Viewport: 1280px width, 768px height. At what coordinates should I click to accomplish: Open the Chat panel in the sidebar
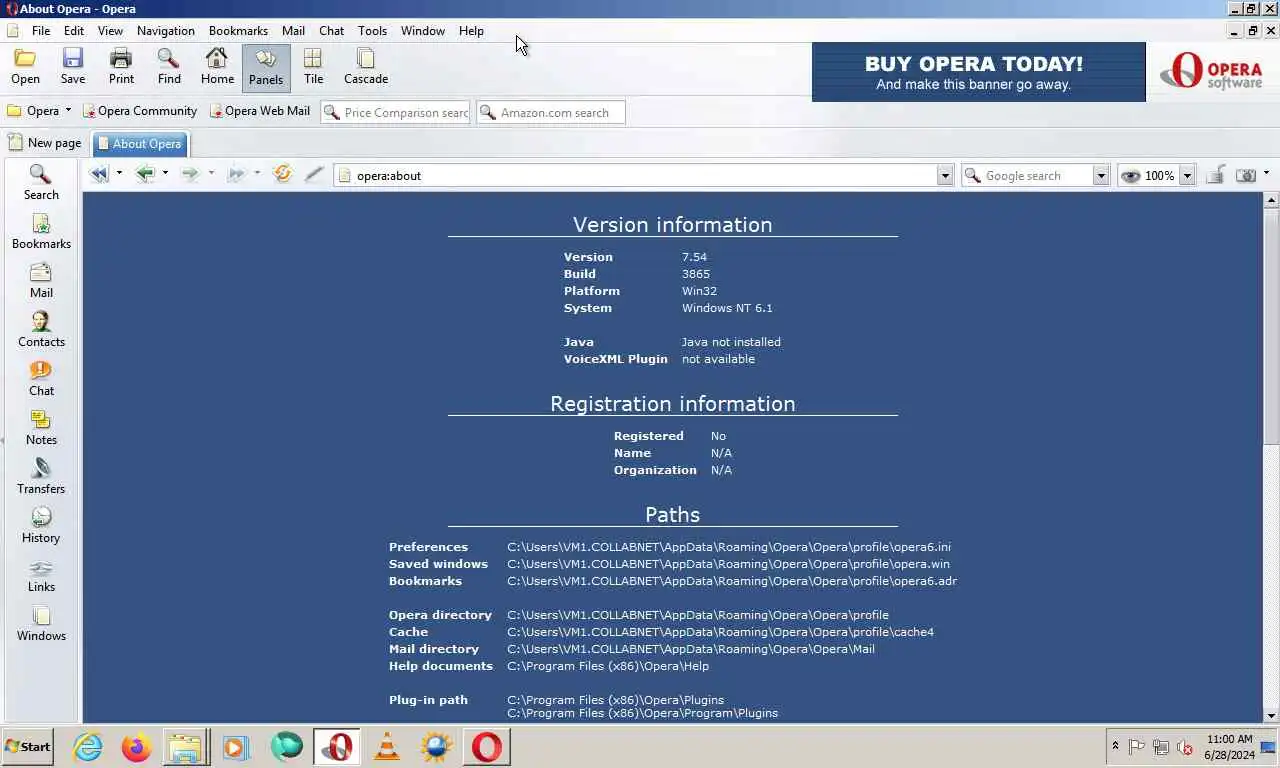[41, 379]
